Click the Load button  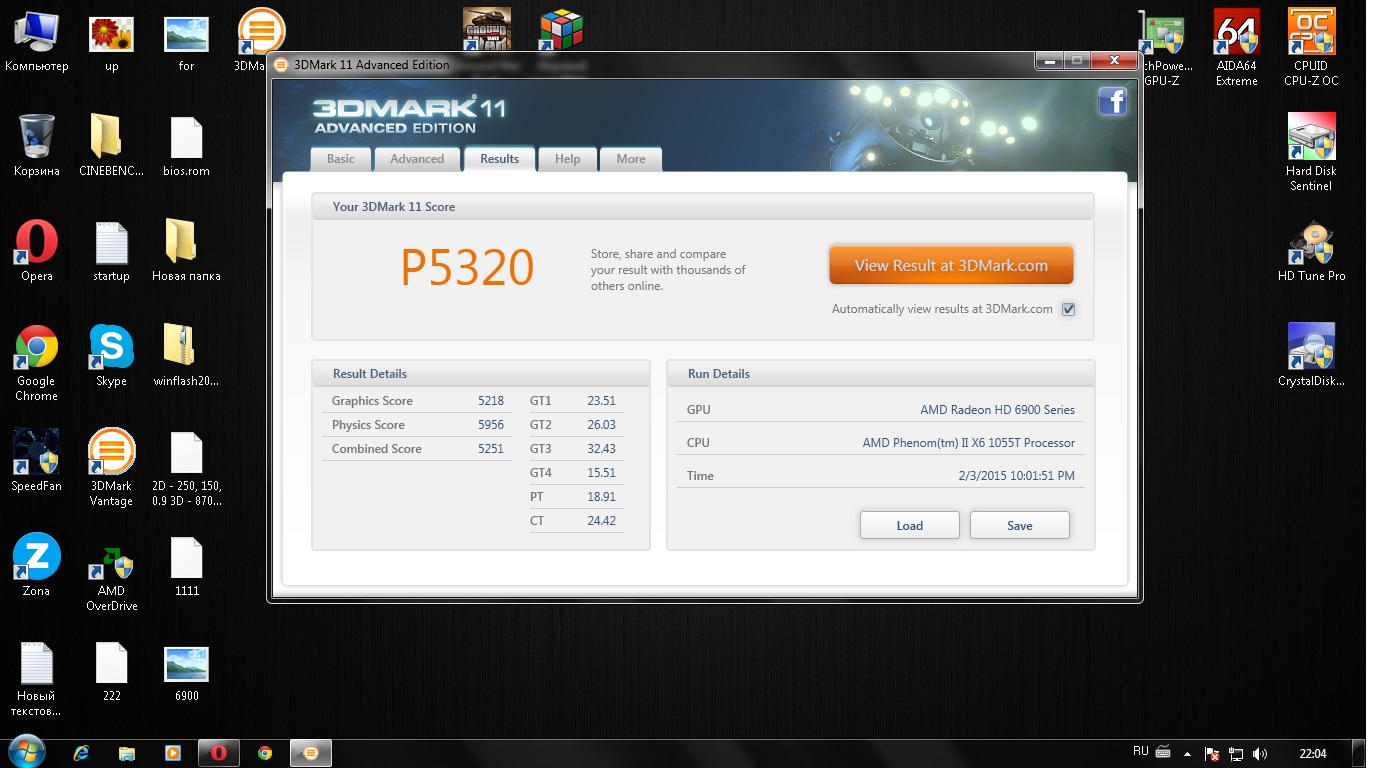910,525
